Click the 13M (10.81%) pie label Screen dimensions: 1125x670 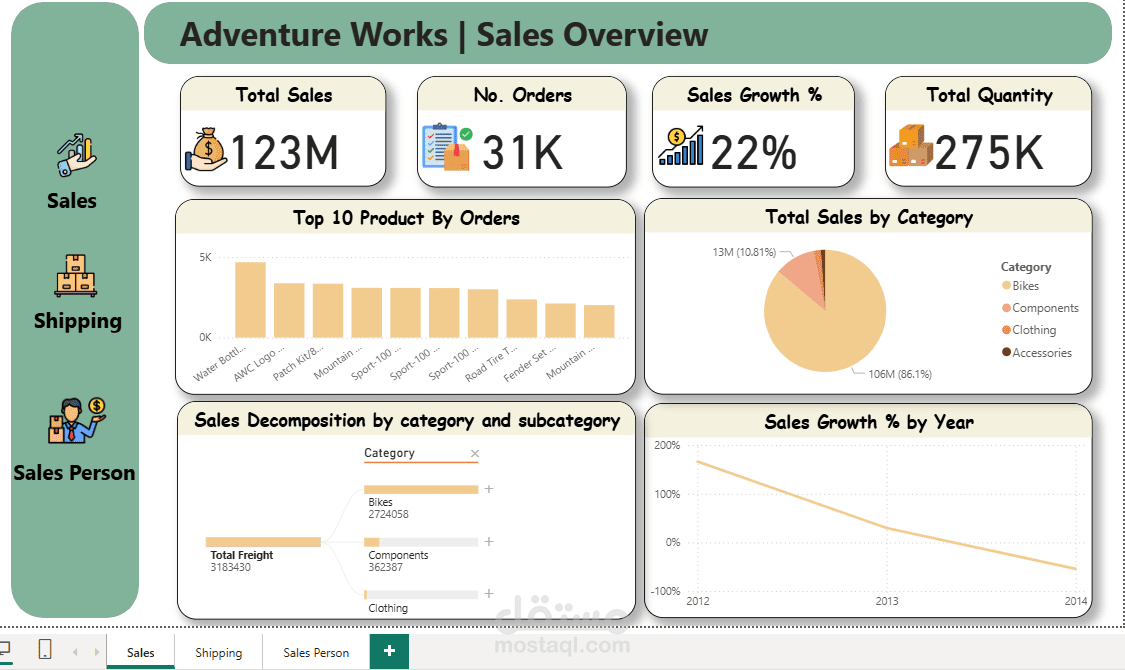pyautogui.click(x=744, y=252)
